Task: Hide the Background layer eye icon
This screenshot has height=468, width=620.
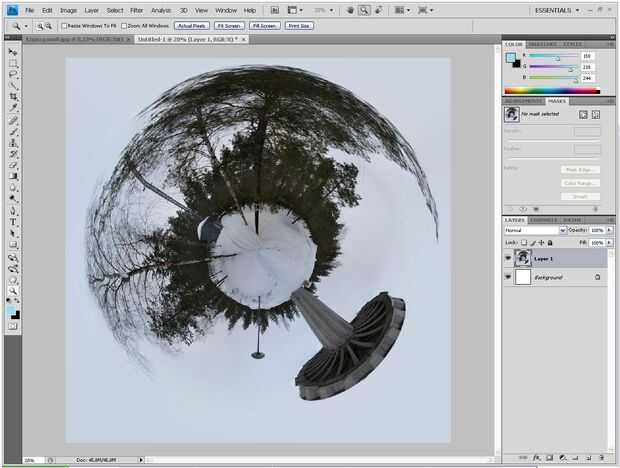Action: click(508, 277)
